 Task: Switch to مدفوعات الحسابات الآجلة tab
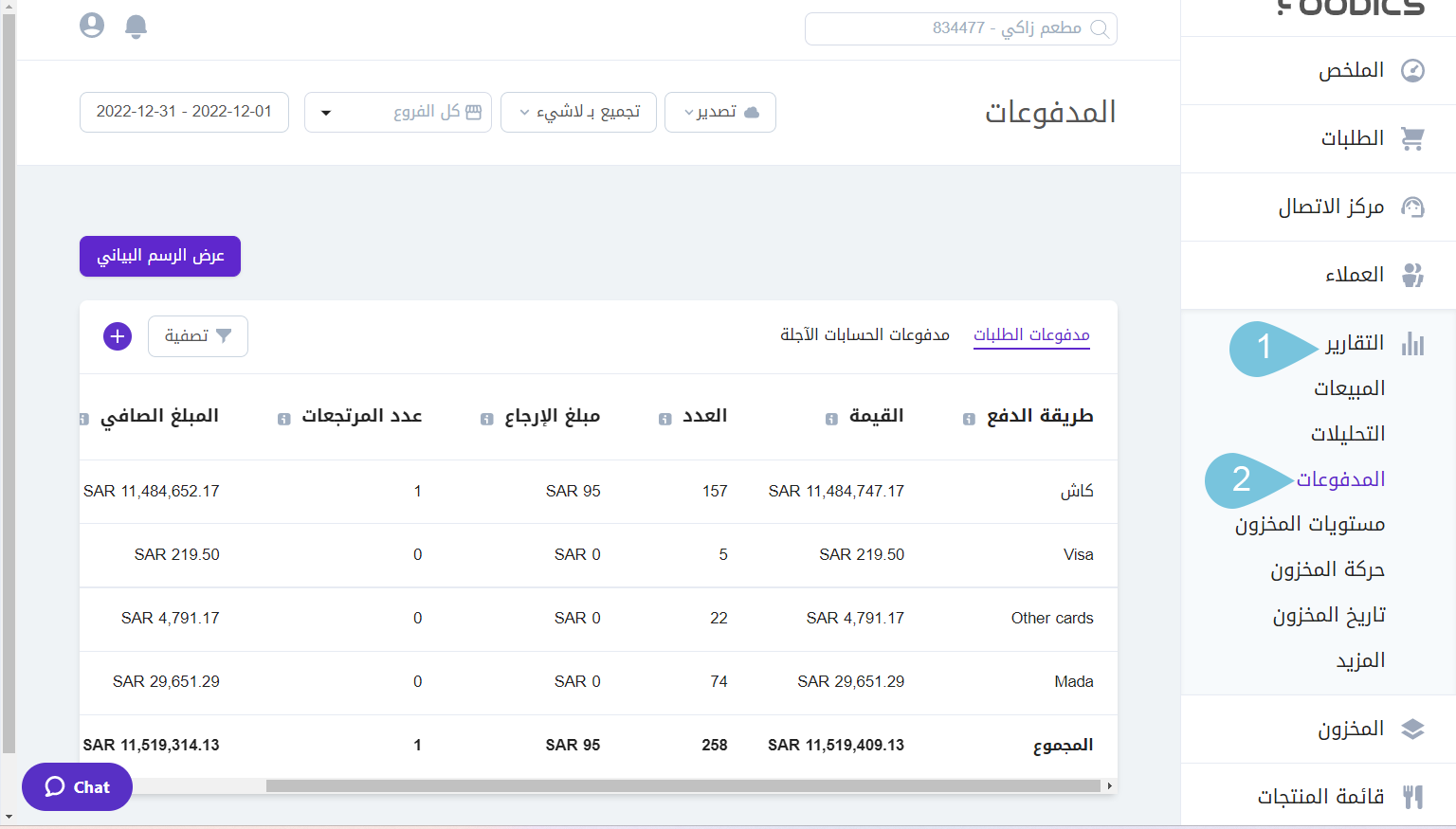pyautogui.click(x=864, y=334)
